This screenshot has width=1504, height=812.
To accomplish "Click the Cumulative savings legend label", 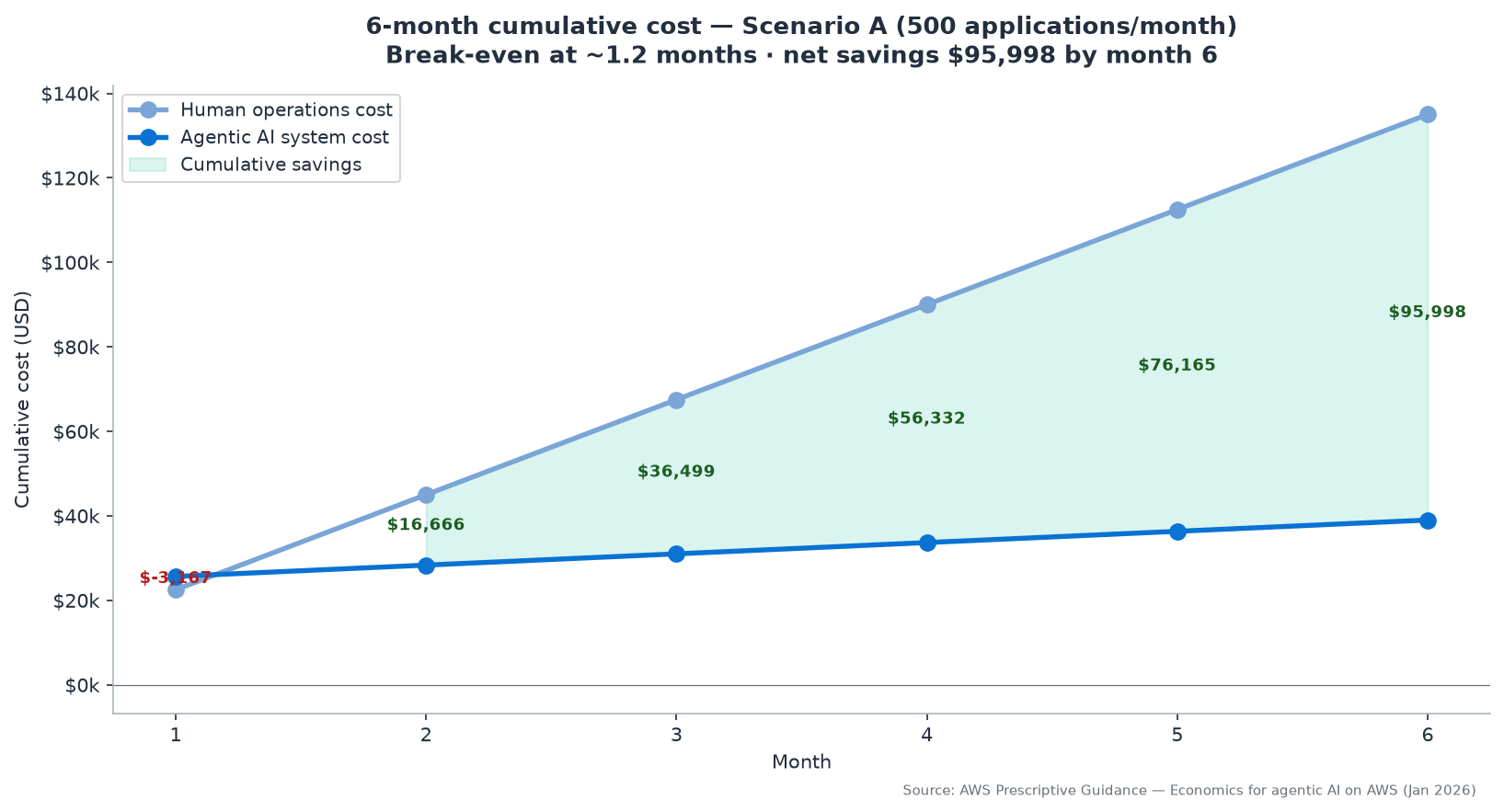I will point(270,165).
